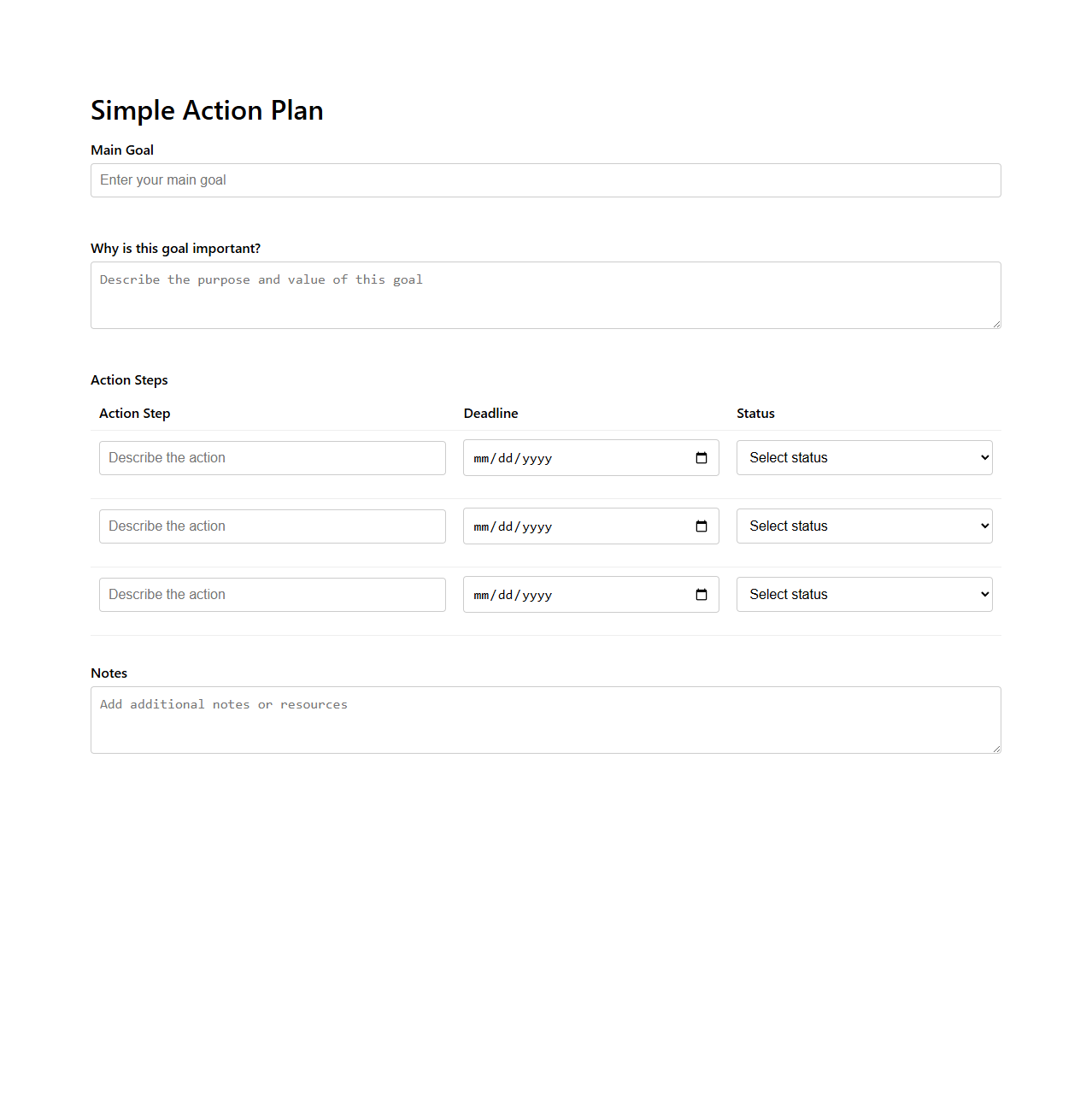Open the second Select status dropdown
The width and height of the screenshot is (1092, 1111).
click(x=863, y=526)
